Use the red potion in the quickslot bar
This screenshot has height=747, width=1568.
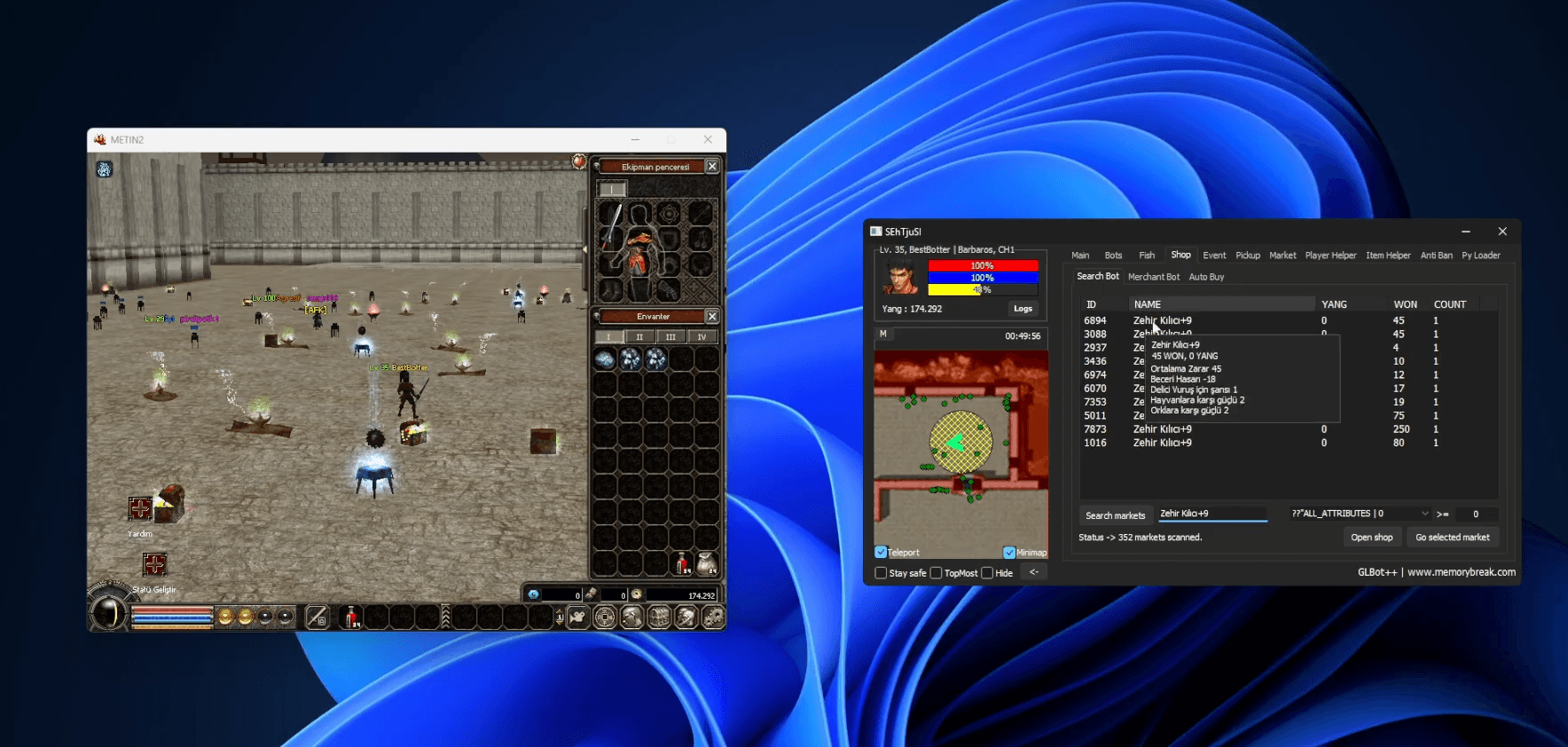tap(352, 617)
